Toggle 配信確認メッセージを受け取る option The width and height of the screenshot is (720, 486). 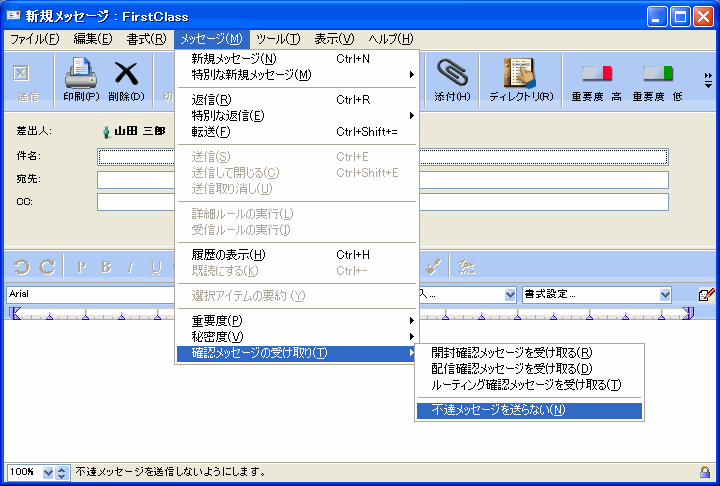pyautogui.click(x=511, y=368)
